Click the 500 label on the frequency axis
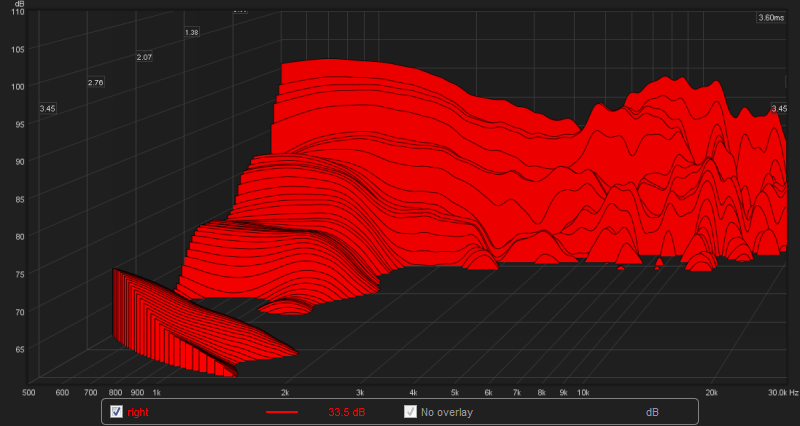This screenshot has height=426, width=800. (x=29, y=393)
